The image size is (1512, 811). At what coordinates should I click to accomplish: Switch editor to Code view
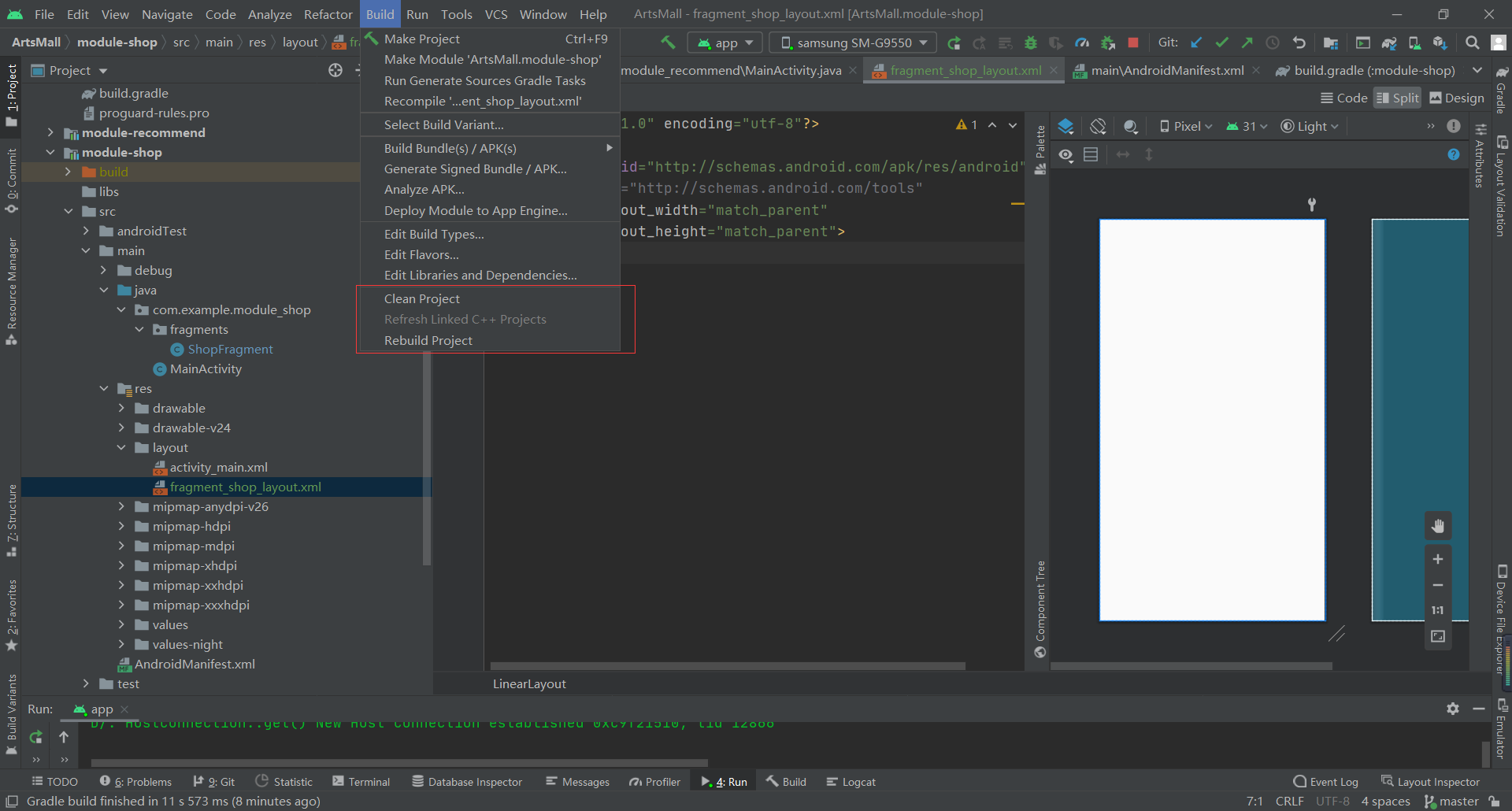(1344, 98)
